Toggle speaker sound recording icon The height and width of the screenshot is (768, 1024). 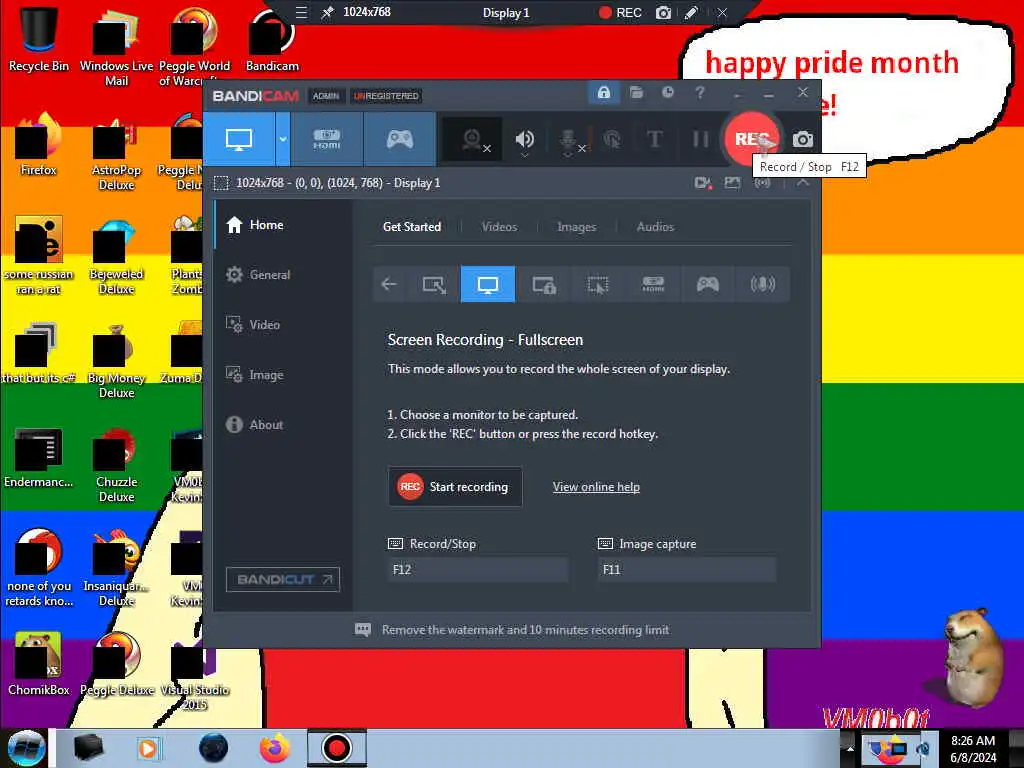(x=524, y=138)
